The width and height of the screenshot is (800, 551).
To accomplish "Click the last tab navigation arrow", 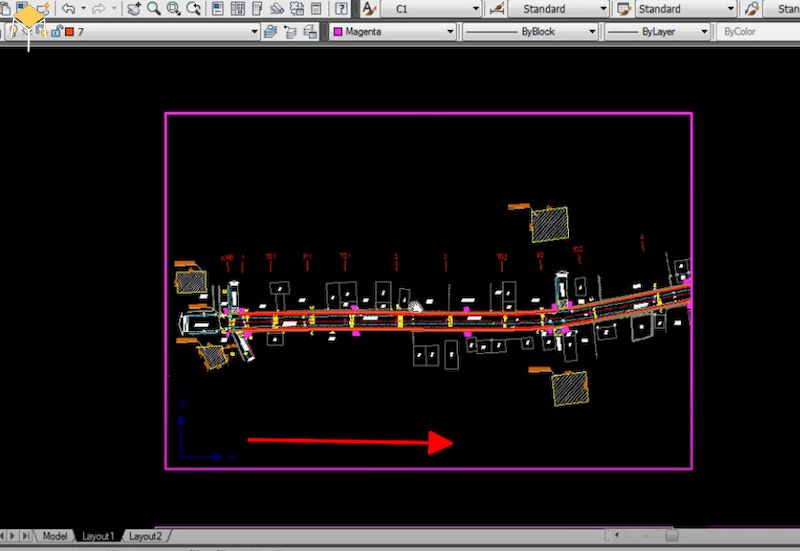I will pos(25,536).
